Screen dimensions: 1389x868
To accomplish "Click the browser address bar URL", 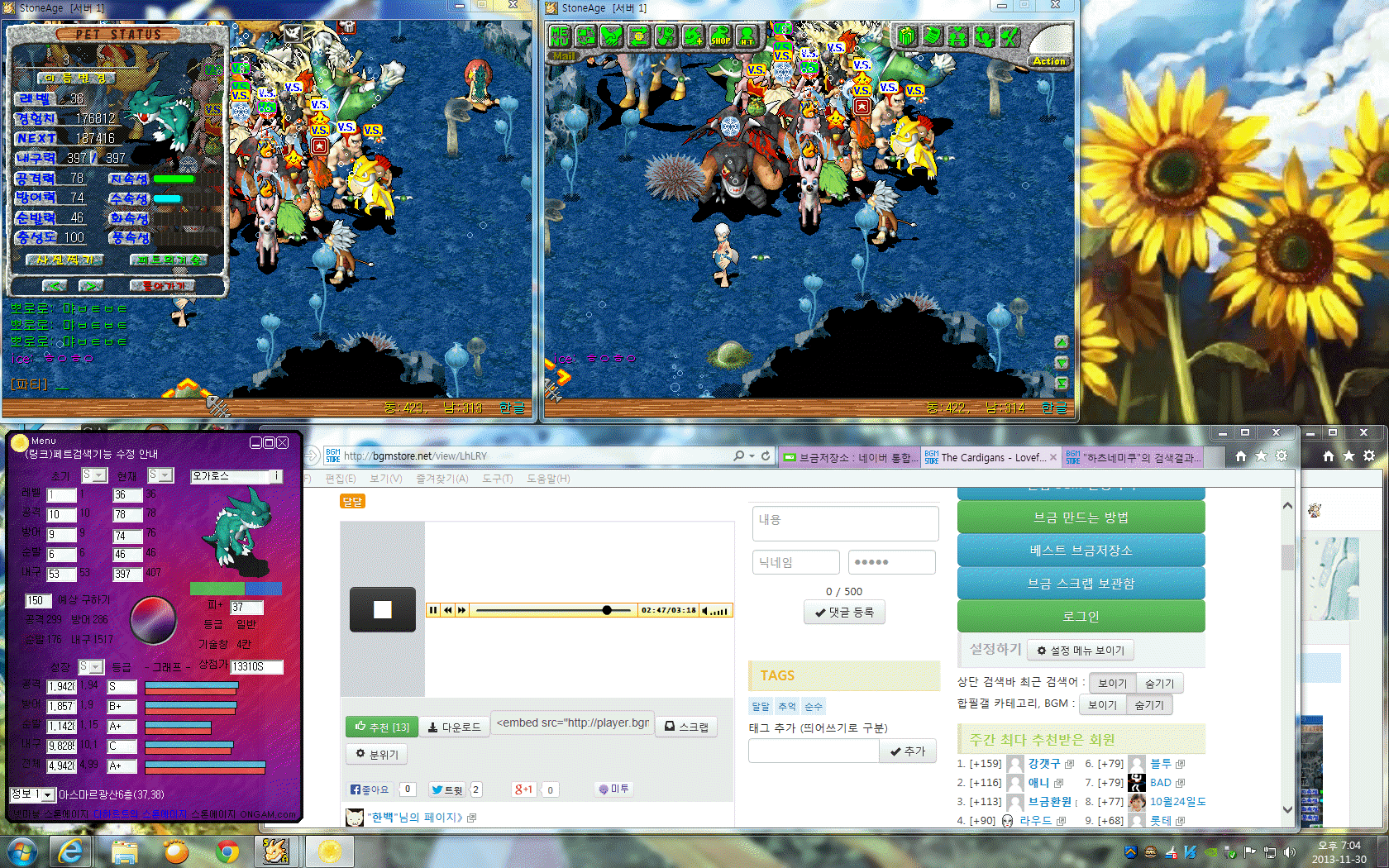I will (415, 456).
